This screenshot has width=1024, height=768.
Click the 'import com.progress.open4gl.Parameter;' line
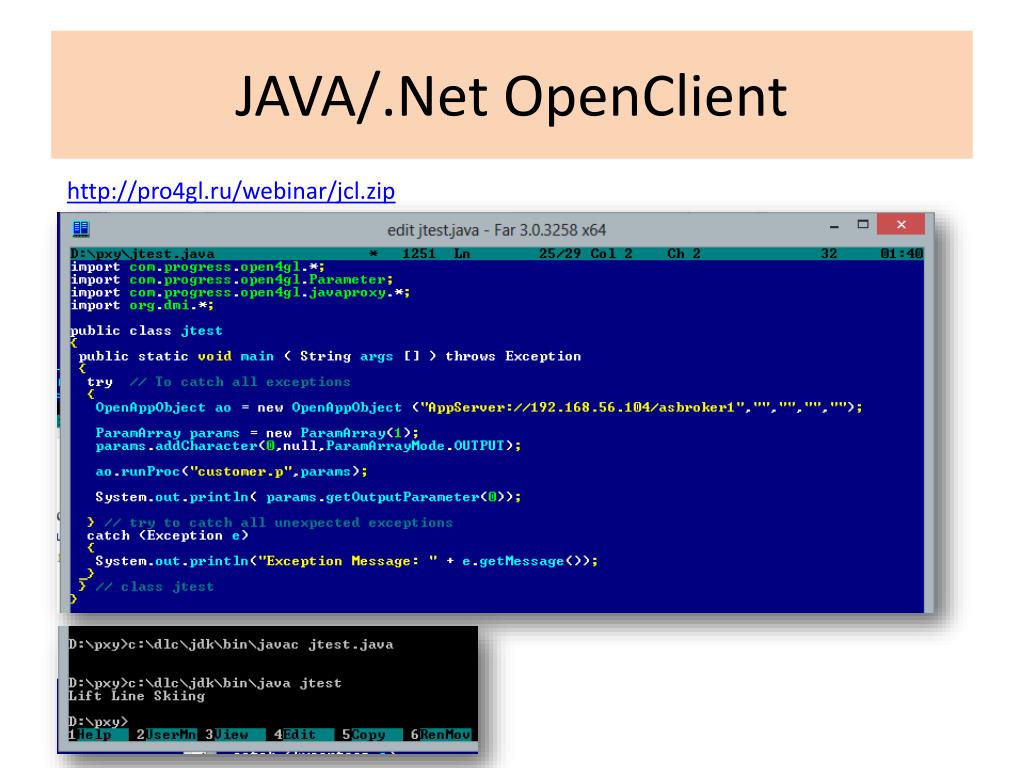[232, 280]
